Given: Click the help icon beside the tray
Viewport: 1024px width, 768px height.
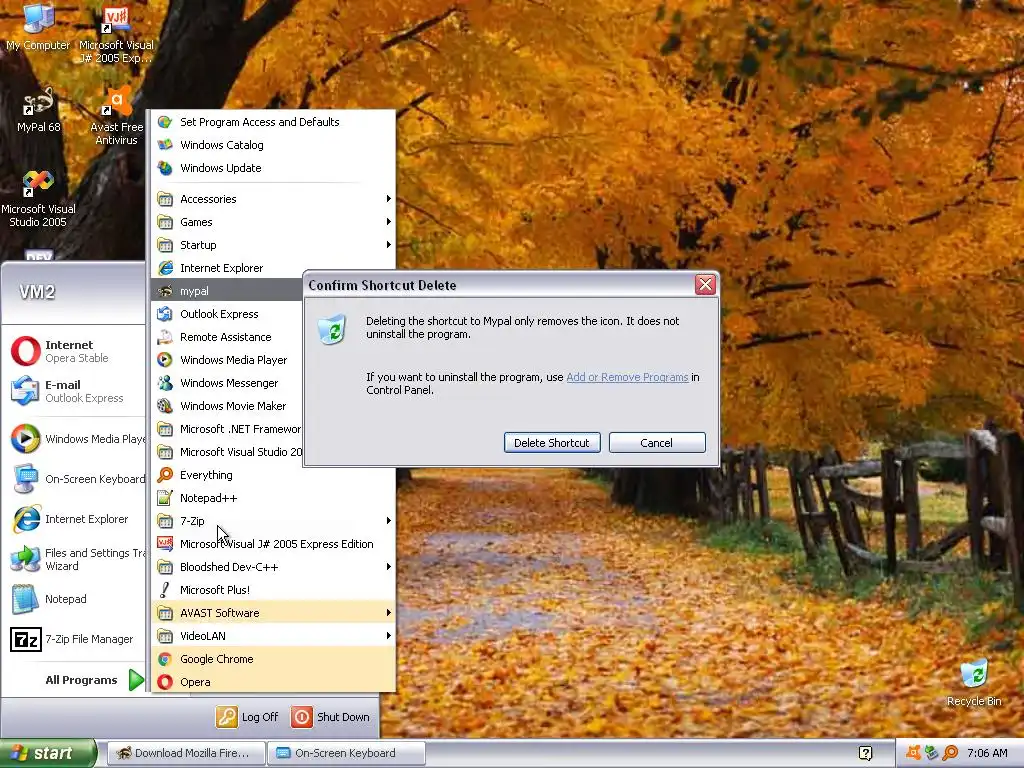Looking at the screenshot, I should coord(865,753).
